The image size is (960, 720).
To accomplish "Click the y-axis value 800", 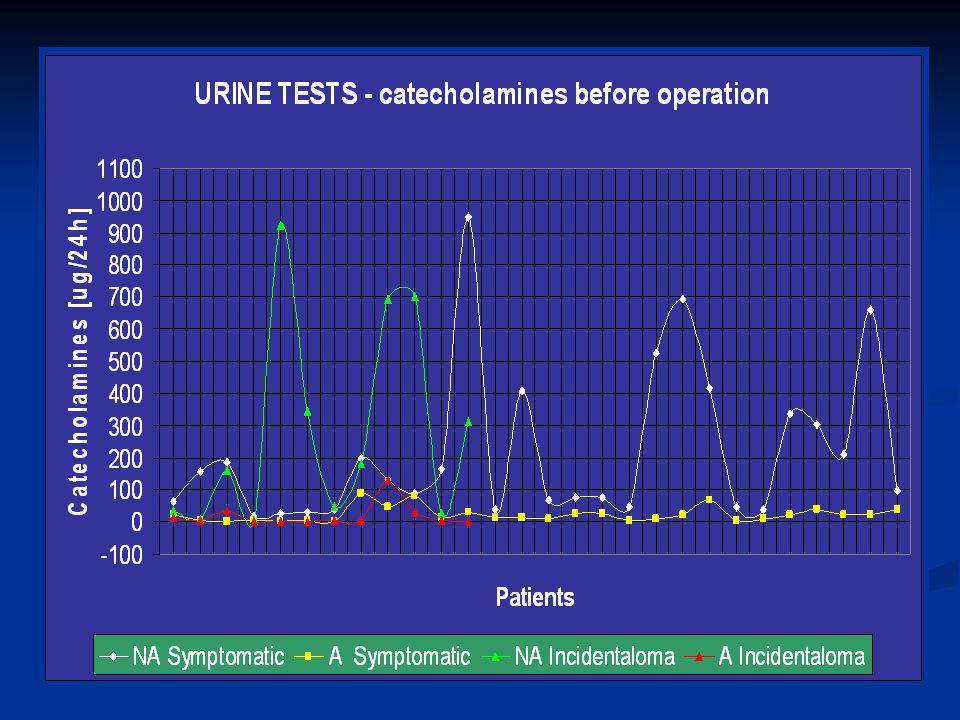I will pos(126,266).
